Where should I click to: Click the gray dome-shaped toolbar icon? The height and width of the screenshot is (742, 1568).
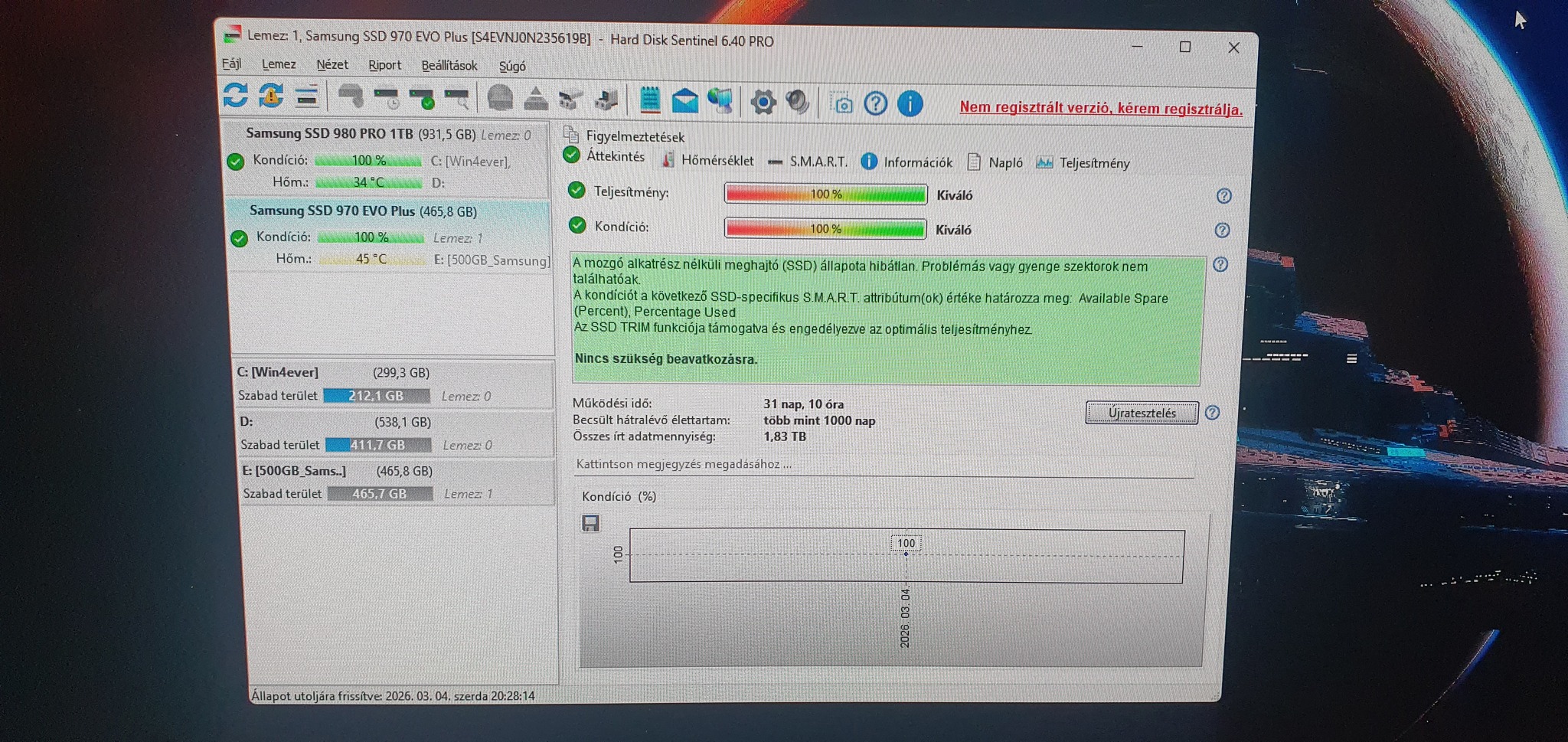(x=500, y=99)
